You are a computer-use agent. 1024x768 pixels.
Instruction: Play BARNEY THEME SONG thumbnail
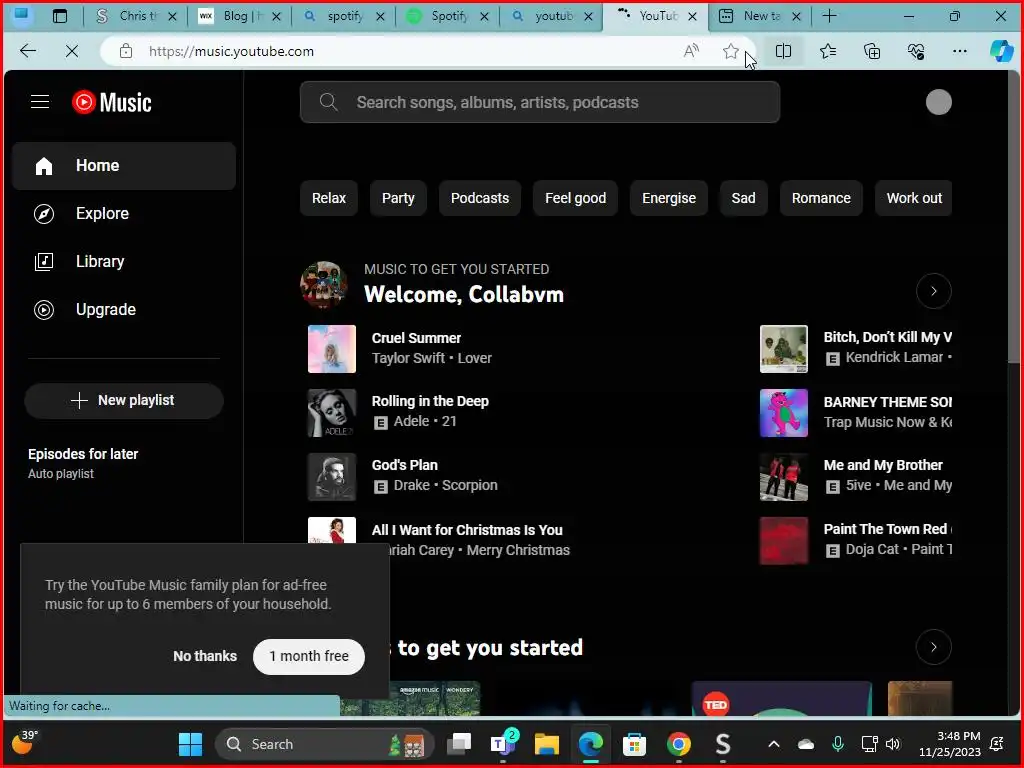[784, 413]
